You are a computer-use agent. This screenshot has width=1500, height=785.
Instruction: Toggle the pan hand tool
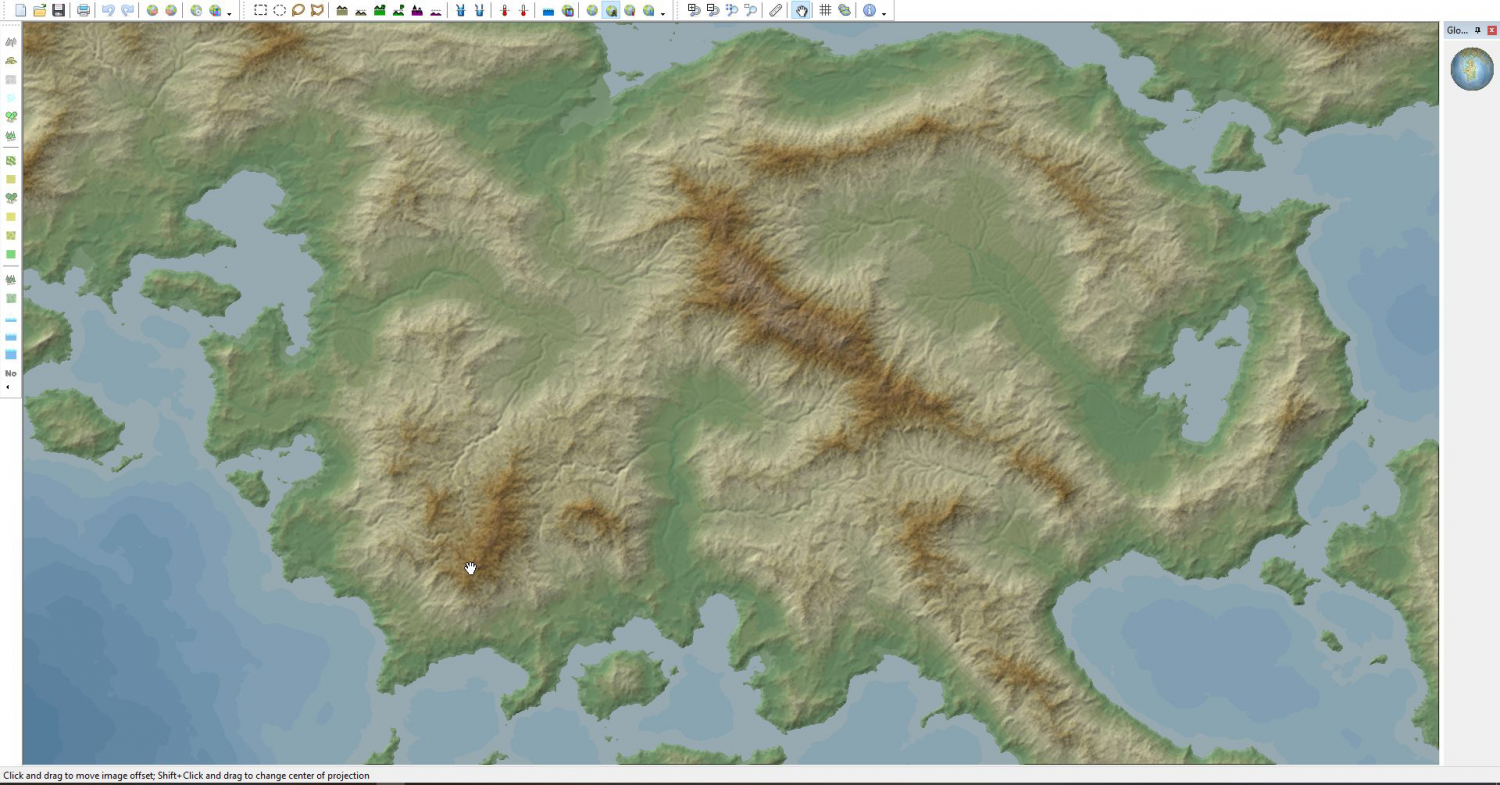click(802, 10)
